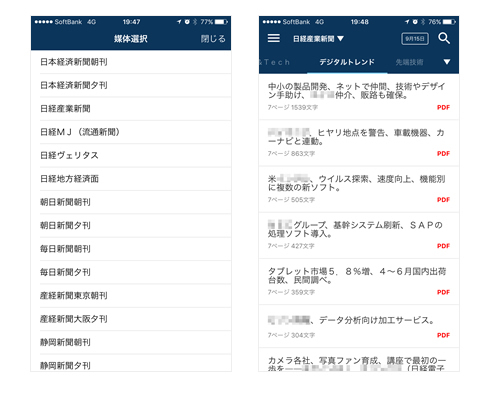Select 日経MJ(流通新聞) from the list

[x=131, y=132]
